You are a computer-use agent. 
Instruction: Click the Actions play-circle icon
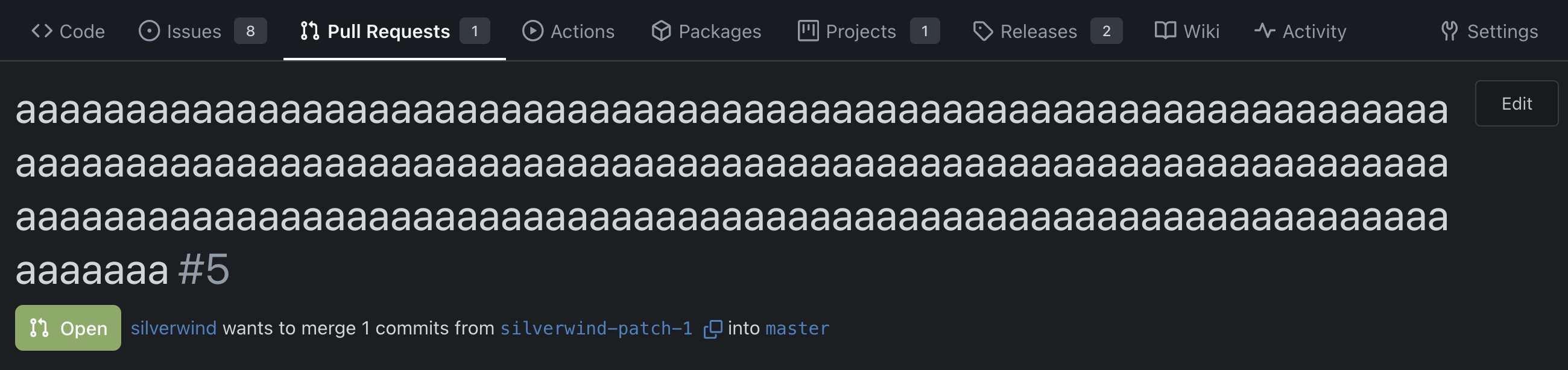(x=533, y=31)
